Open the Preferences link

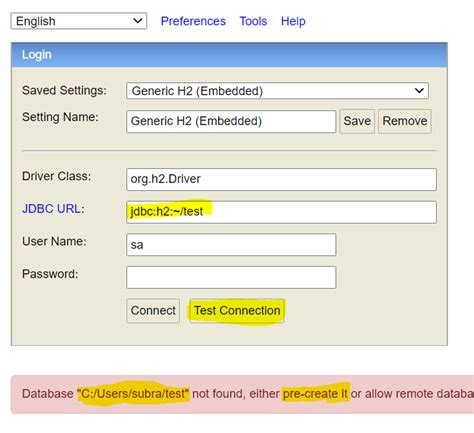pyautogui.click(x=193, y=21)
